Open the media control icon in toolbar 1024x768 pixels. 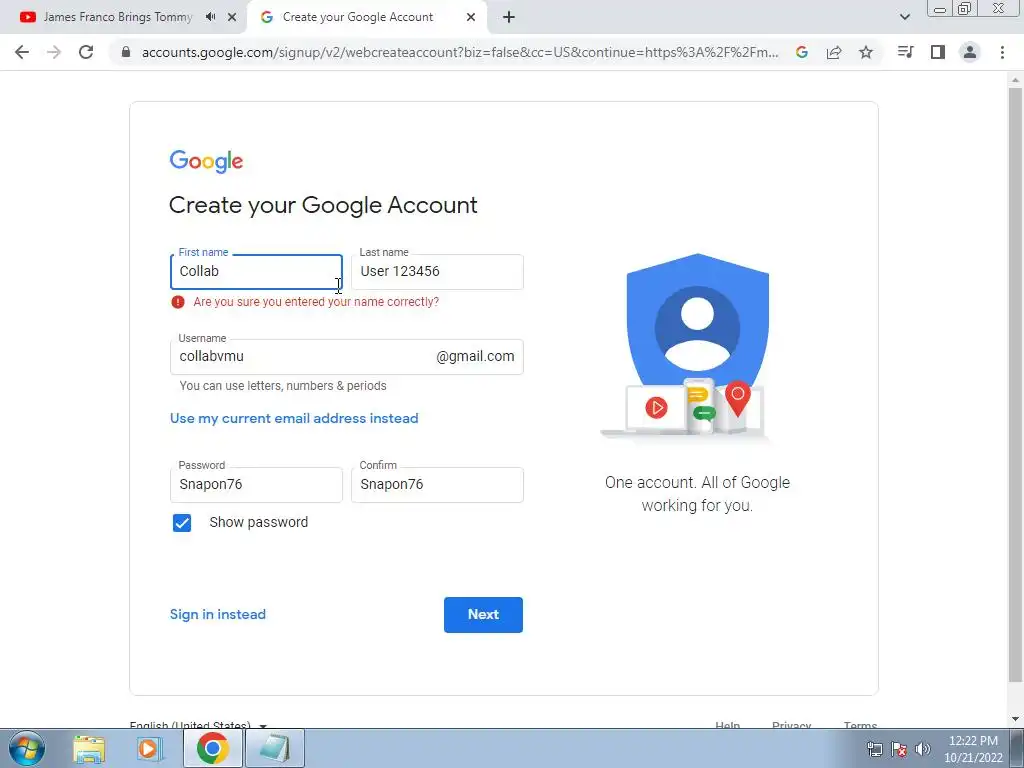905,52
